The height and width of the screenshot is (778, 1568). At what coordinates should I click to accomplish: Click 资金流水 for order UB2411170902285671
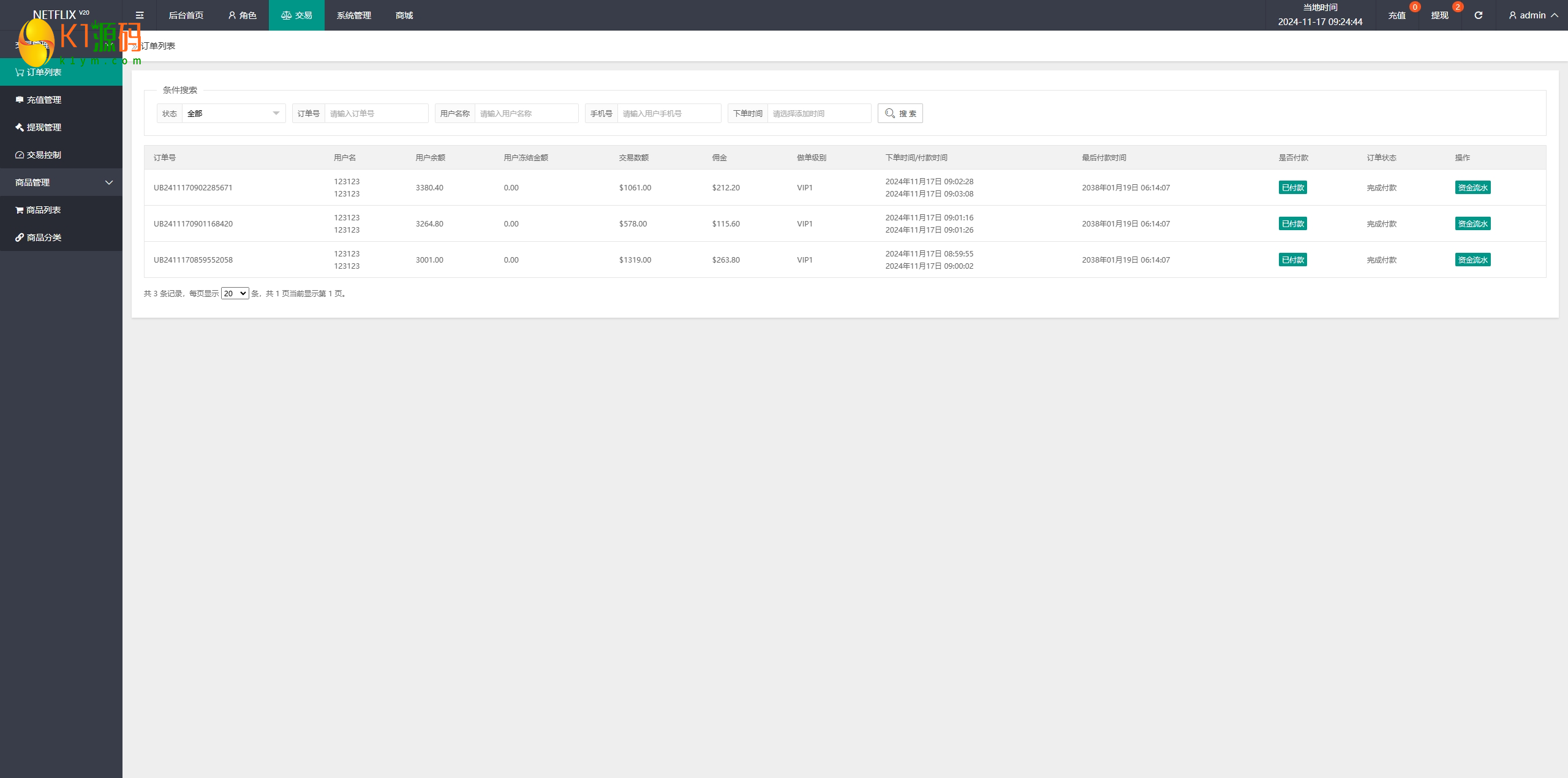pos(1472,187)
